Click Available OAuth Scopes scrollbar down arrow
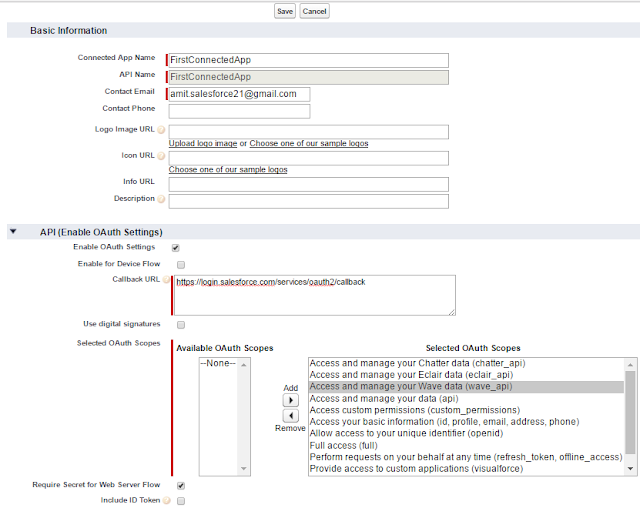 [x=244, y=469]
